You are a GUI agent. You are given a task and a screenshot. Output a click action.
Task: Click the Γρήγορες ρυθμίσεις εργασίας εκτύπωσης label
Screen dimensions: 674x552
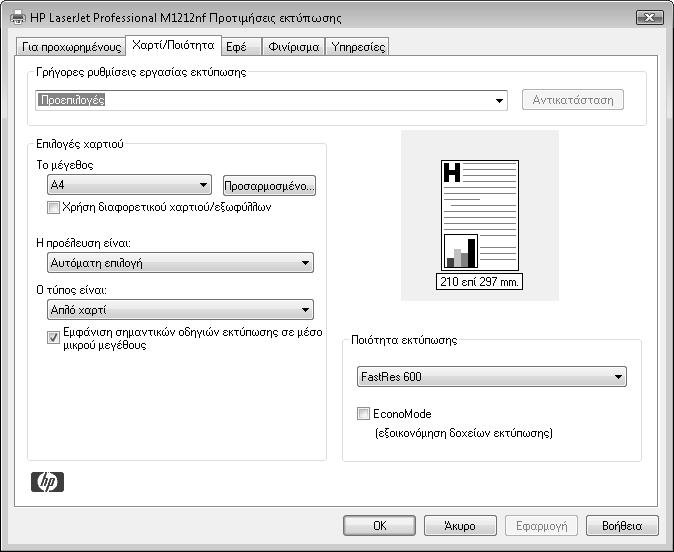pos(141,72)
